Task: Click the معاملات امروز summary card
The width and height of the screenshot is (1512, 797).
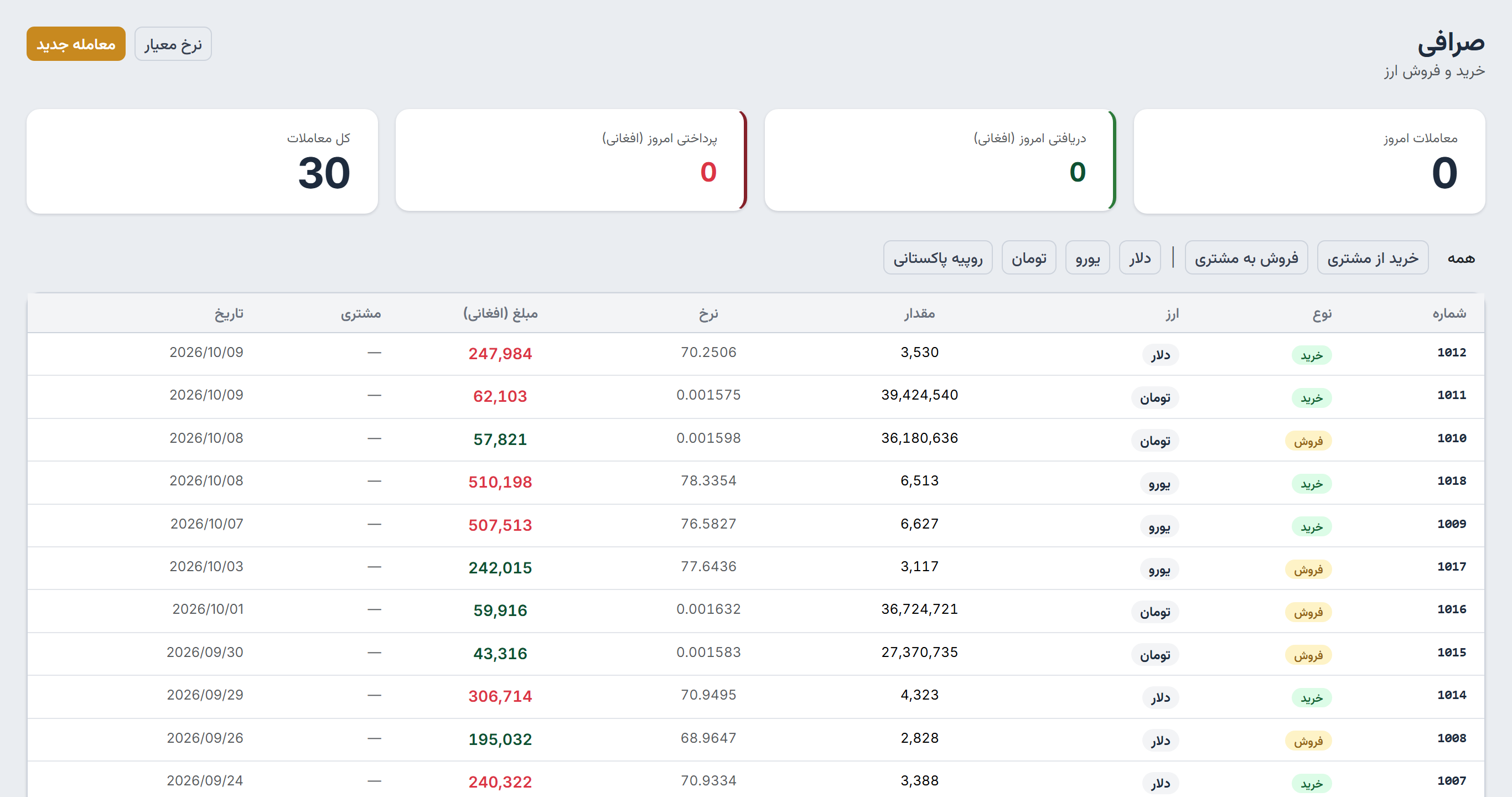Action: tap(1309, 162)
